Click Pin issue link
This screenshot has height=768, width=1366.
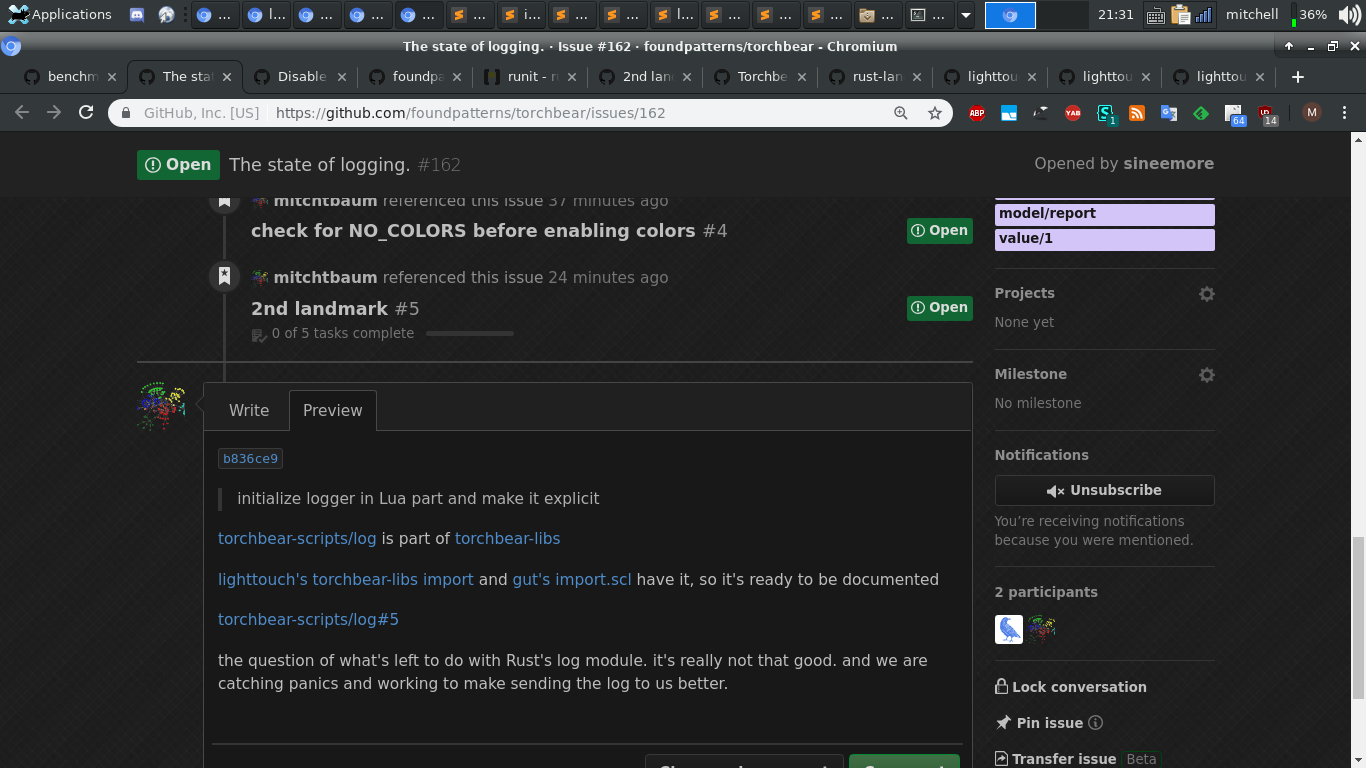point(1039,723)
